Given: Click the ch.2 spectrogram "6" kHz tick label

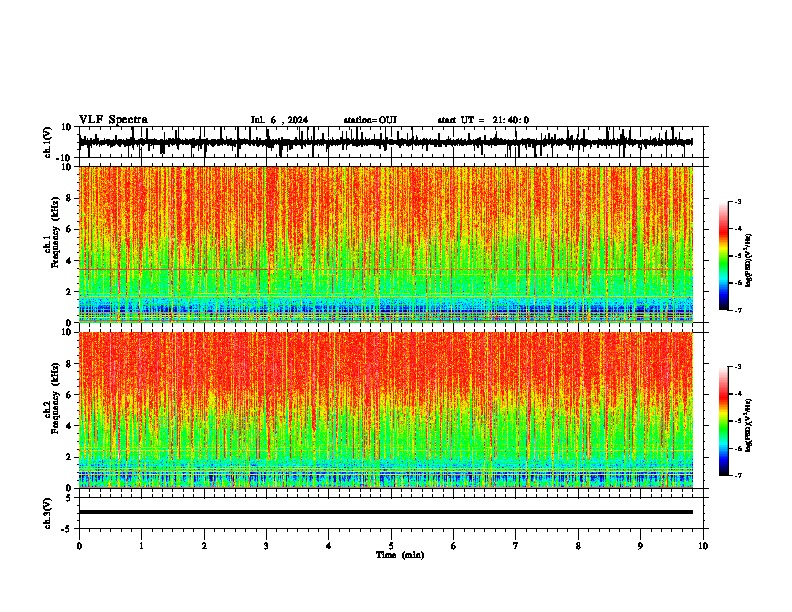Looking at the screenshot, I should (x=69, y=395).
